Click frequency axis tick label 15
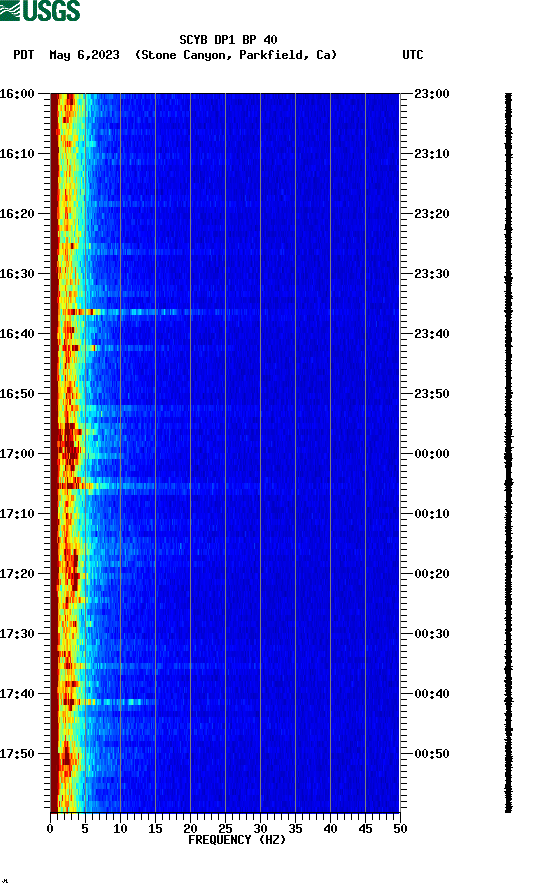This screenshot has width=552, height=892. coord(155,829)
